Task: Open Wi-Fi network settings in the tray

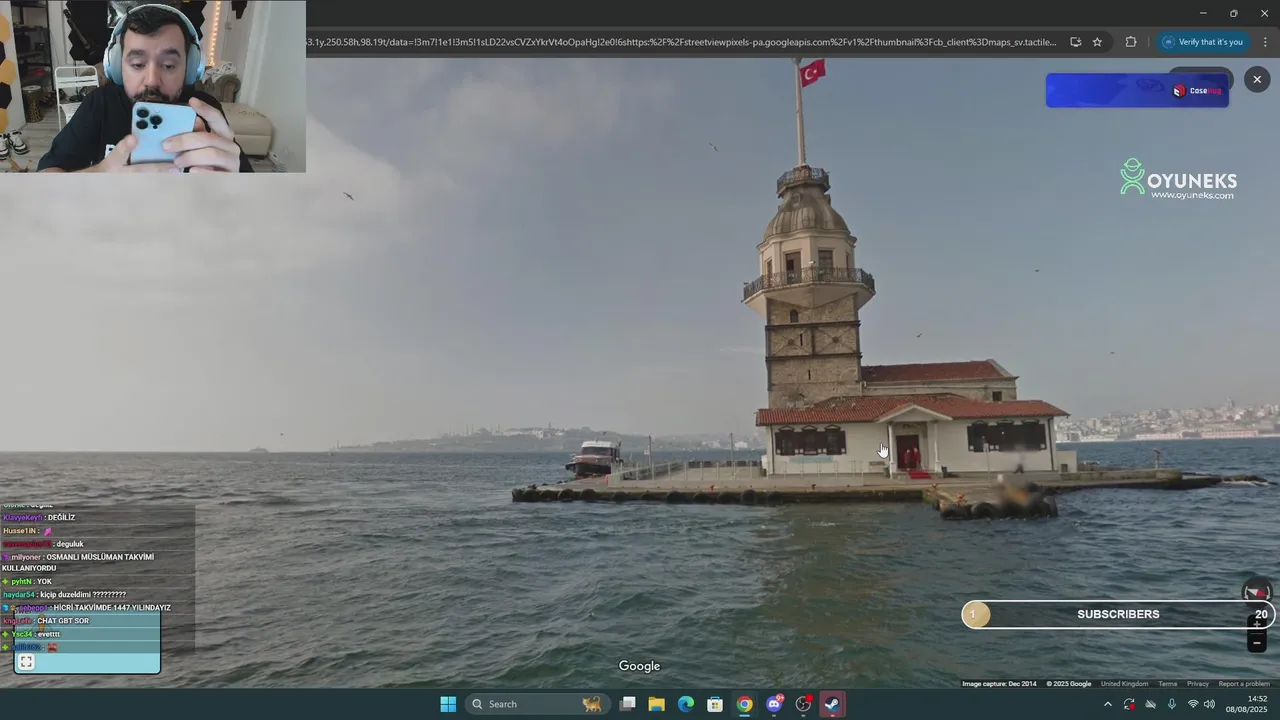Action: point(1193,704)
